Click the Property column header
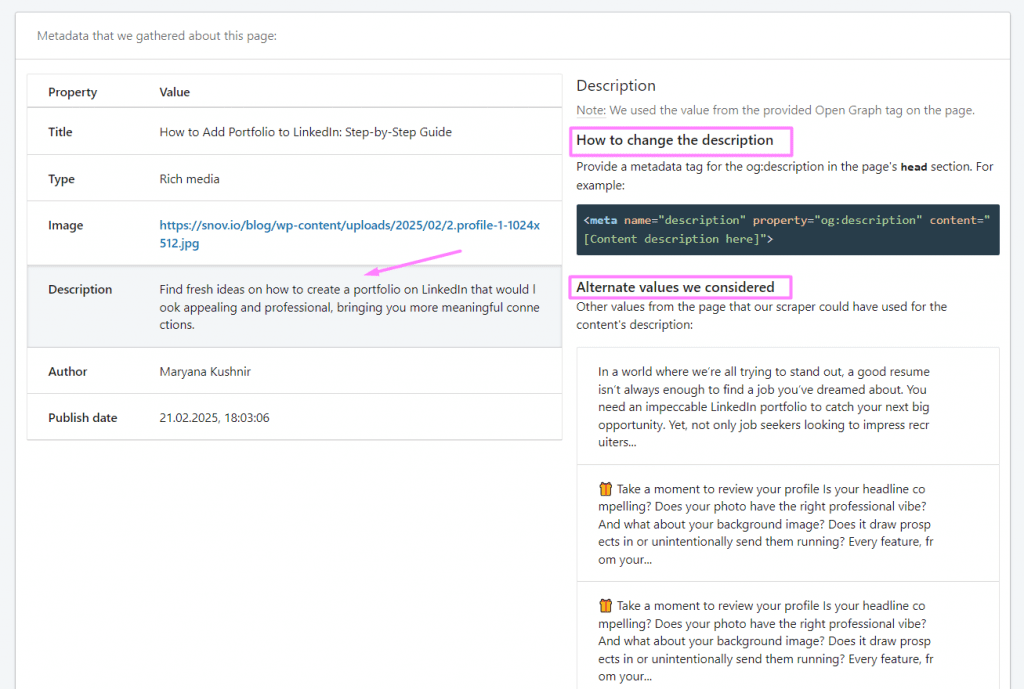This screenshot has height=689, width=1024. [x=71, y=91]
